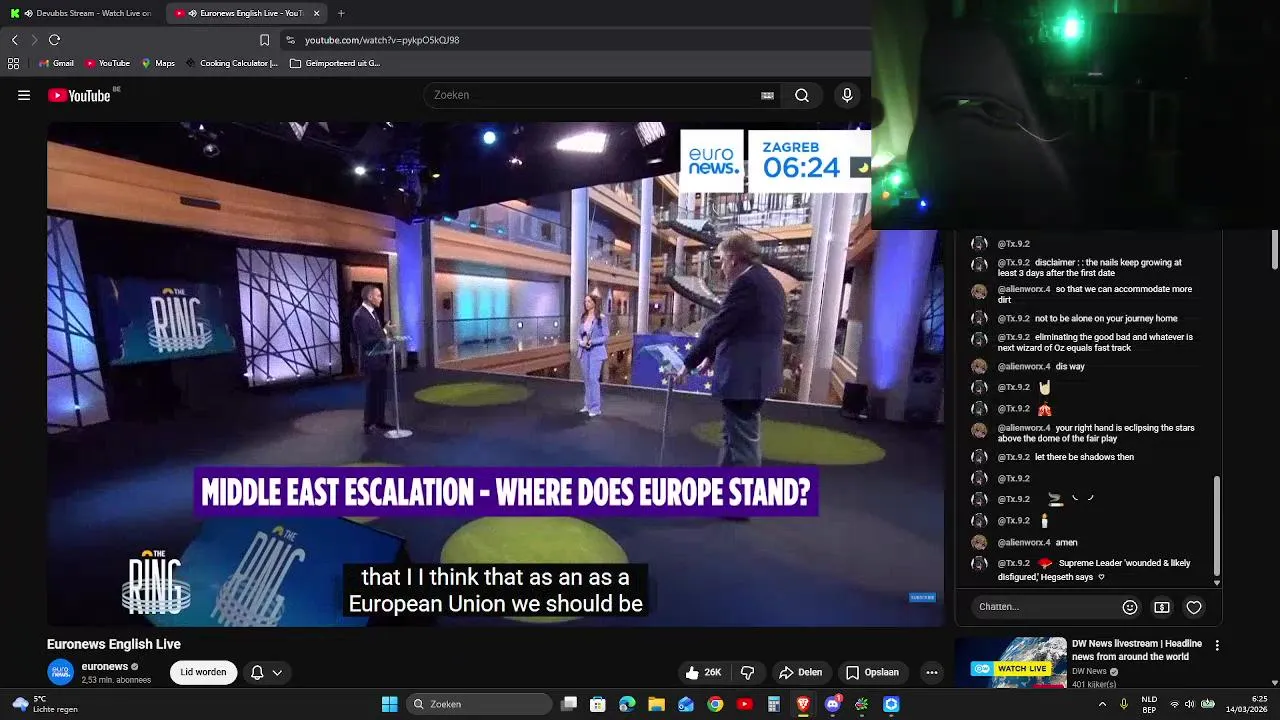This screenshot has height=720, width=1280.
Task: Open the YouTube bookmark
Action: pos(107,63)
